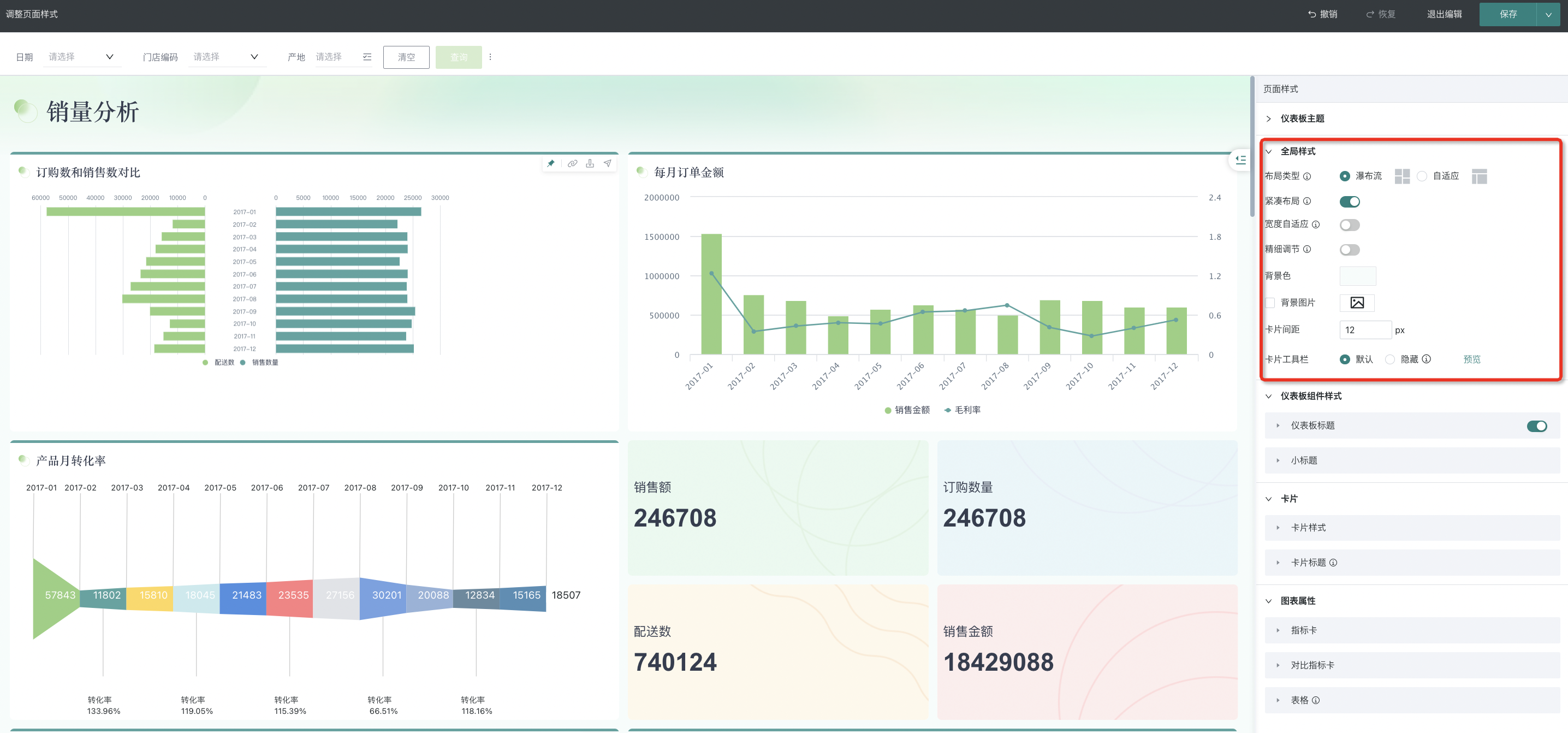
Task: Toggle the 仪表板标题 switch off
Action: 1536,426
